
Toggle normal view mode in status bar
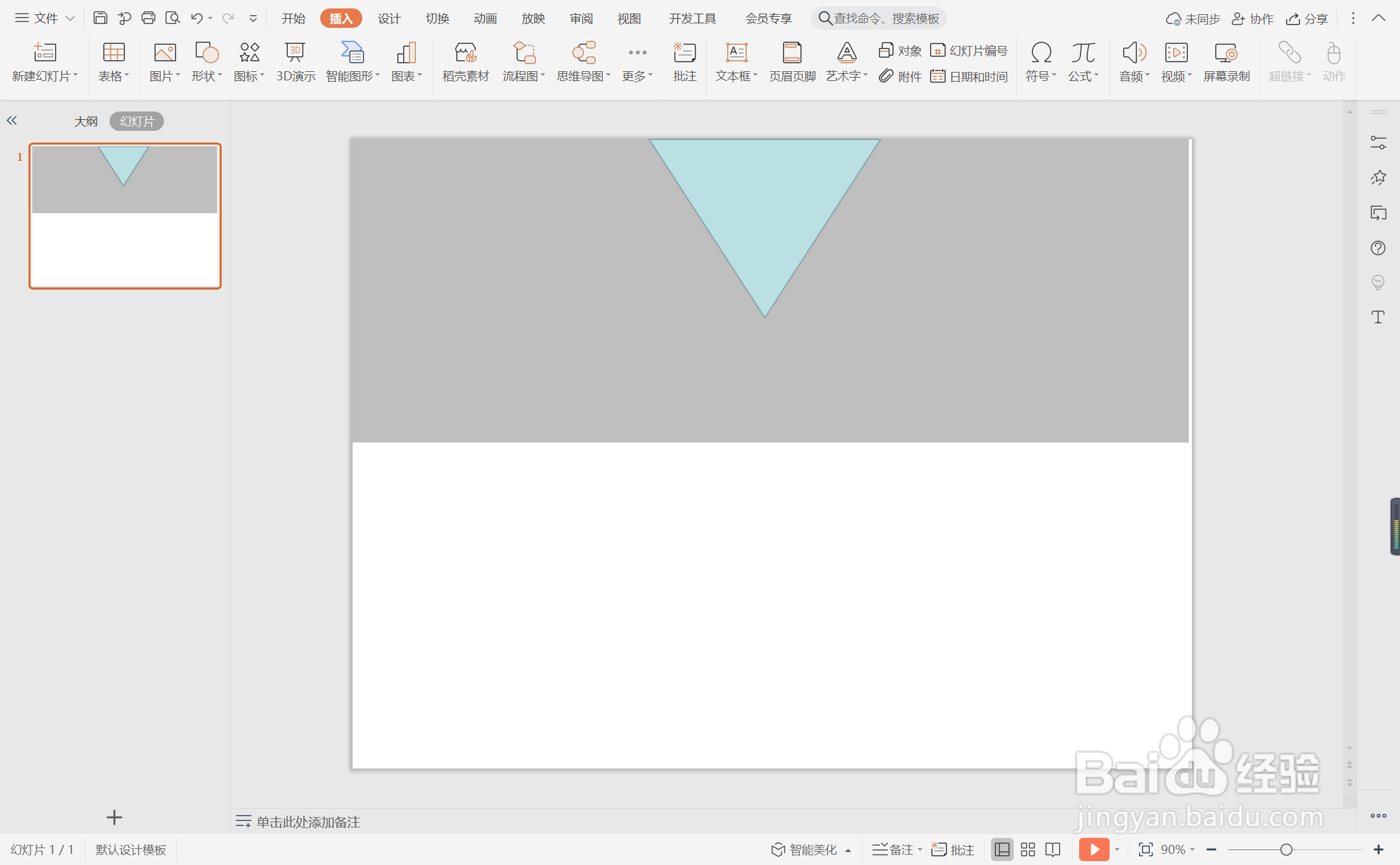pyautogui.click(x=1002, y=849)
